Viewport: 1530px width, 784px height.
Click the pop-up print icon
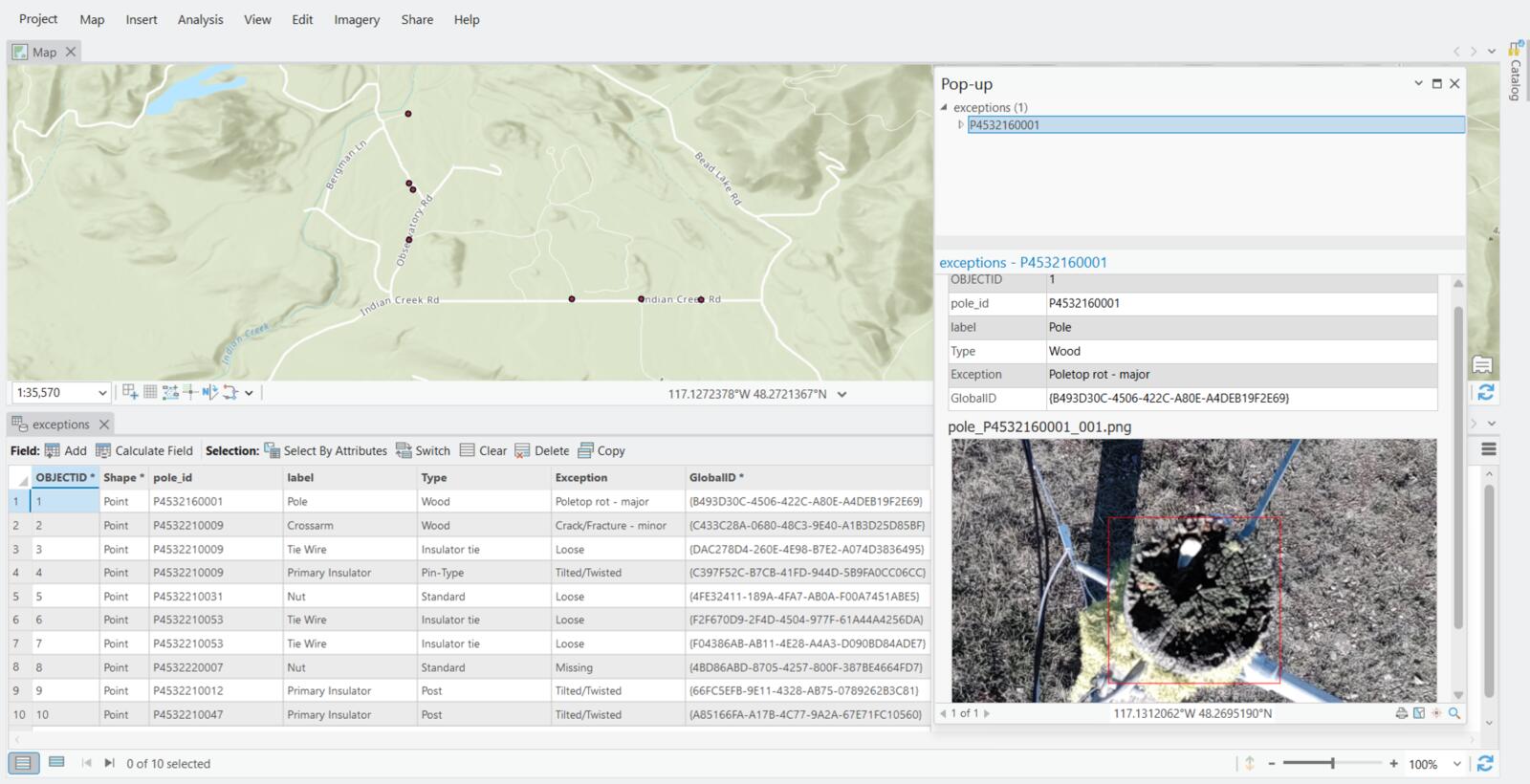point(1401,713)
